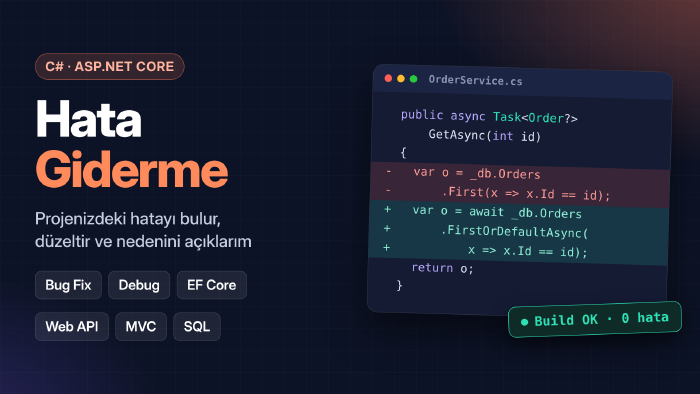700x394 pixels.
Task: Click the green maximize dot on code window
Action: (x=414, y=79)
